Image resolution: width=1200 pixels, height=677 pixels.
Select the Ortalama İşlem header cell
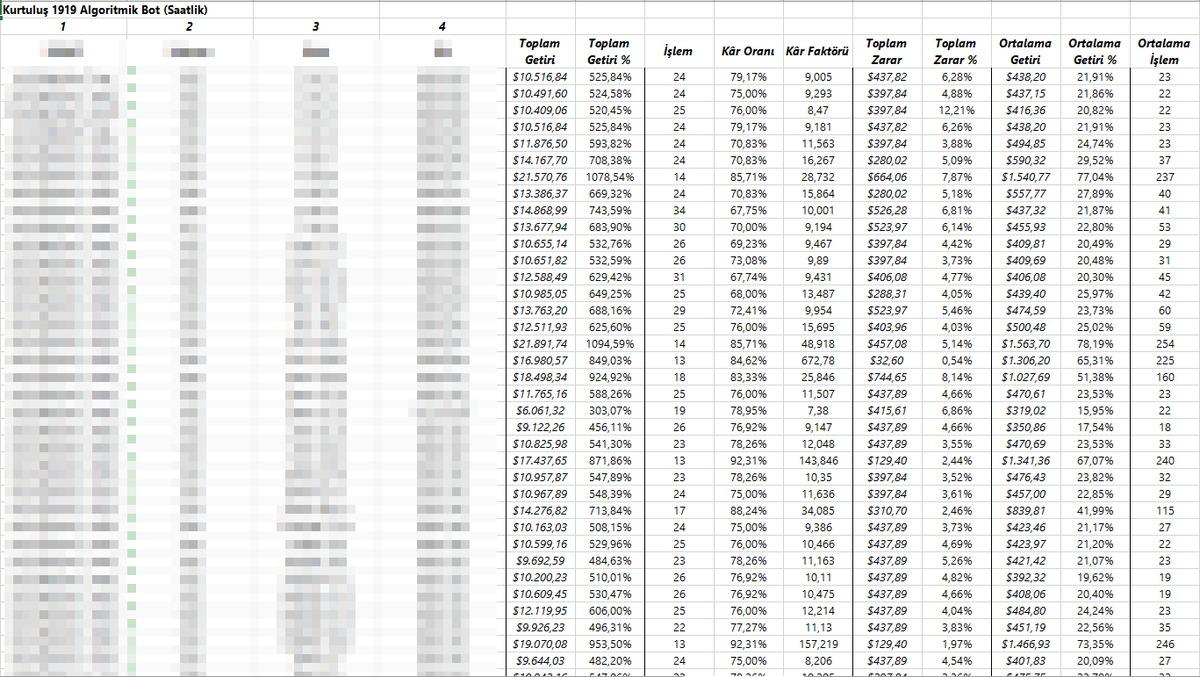click(x=1164, y=51)
